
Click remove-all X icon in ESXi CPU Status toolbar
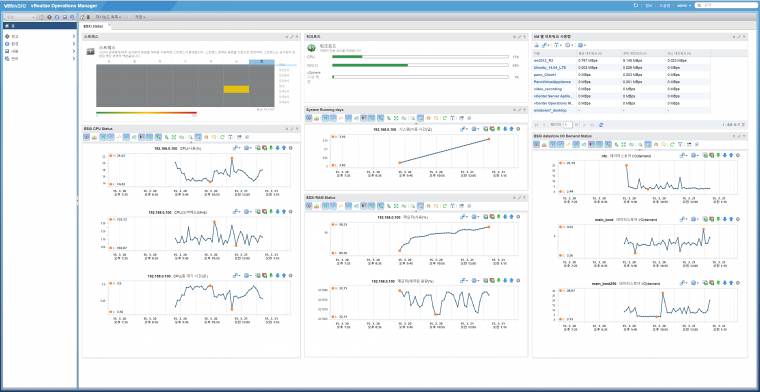(x=247, y=137)
